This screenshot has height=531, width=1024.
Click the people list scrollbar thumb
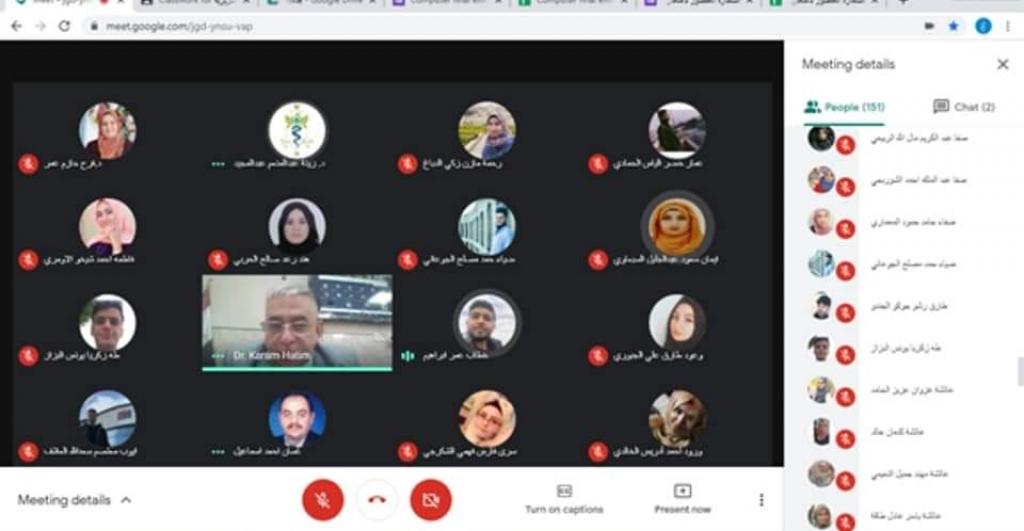1020,372
